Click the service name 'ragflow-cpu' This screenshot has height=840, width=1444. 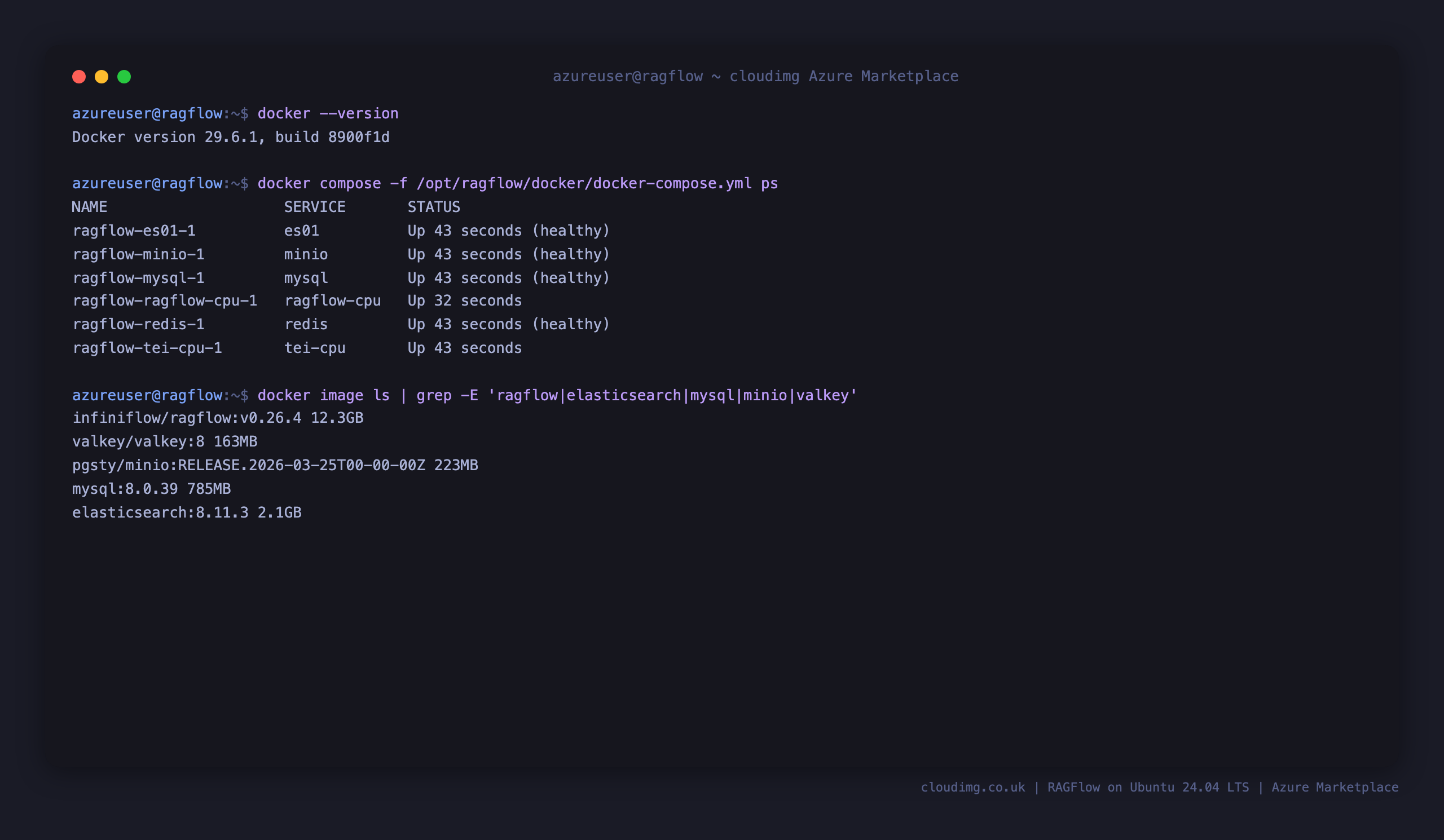(332, 300)
